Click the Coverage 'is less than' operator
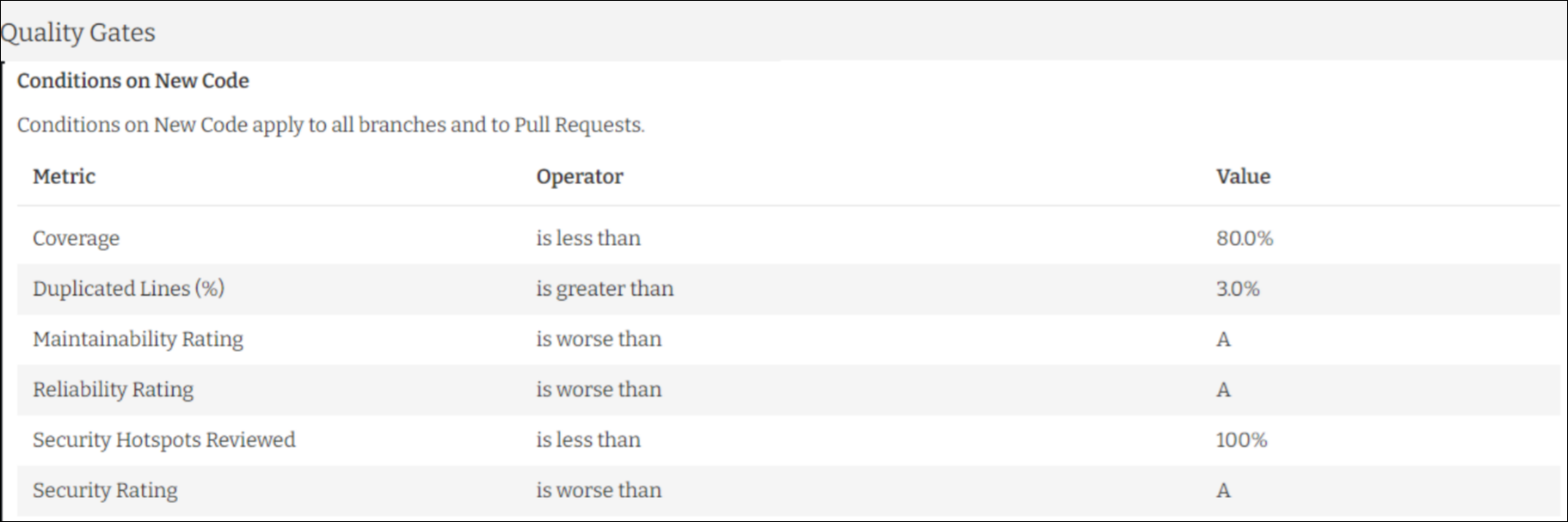The image size is (1568, 522). click(x=588, y=238)
